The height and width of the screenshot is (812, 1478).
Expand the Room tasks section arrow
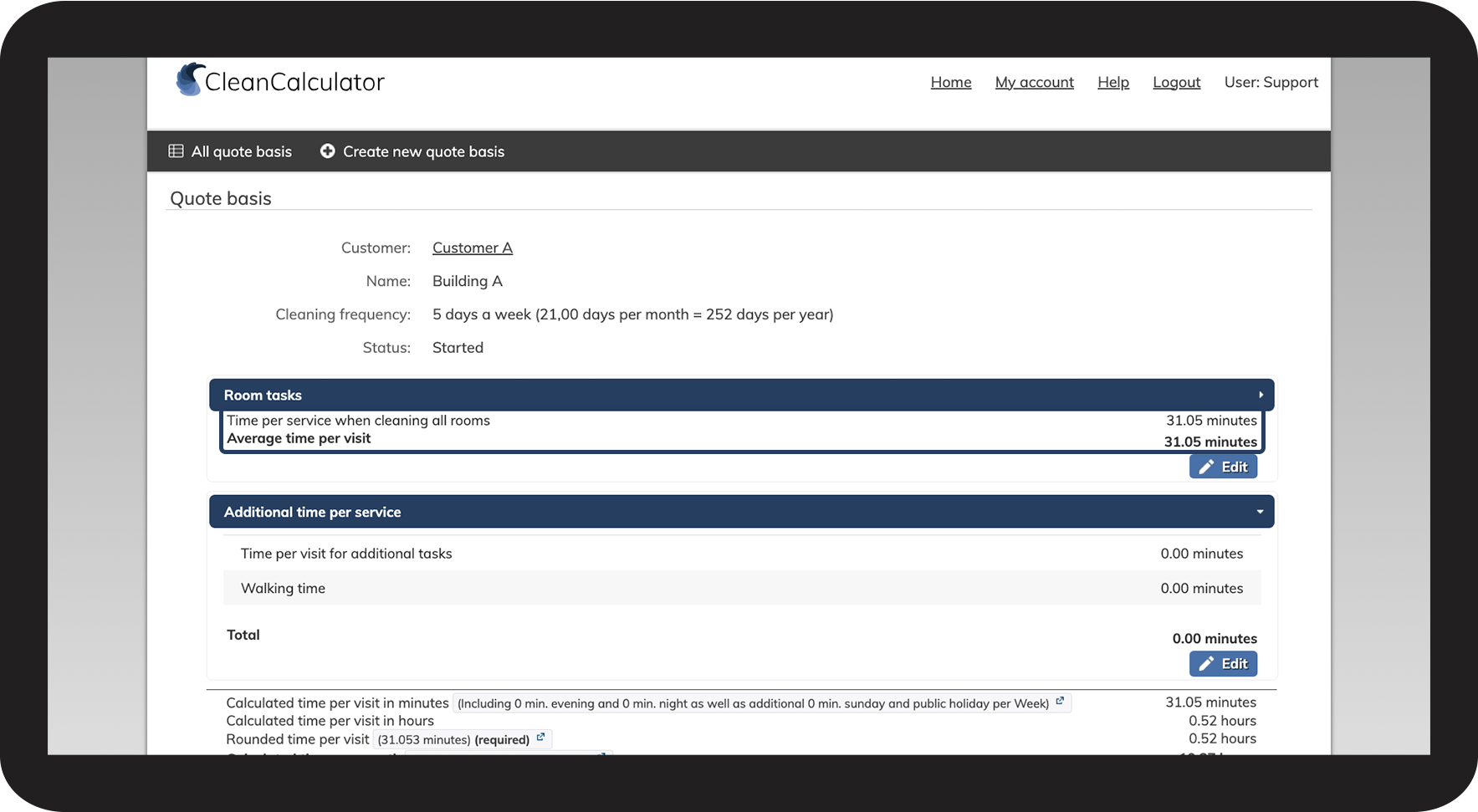coord(1261,395)
